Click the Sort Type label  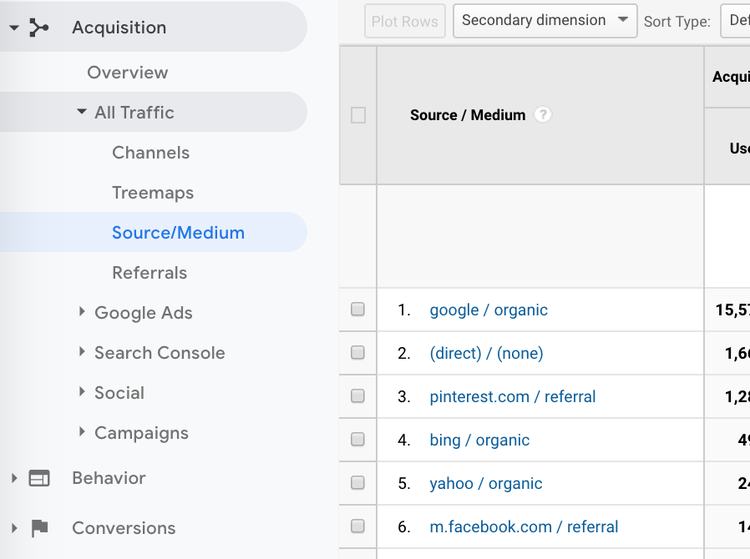677,22
